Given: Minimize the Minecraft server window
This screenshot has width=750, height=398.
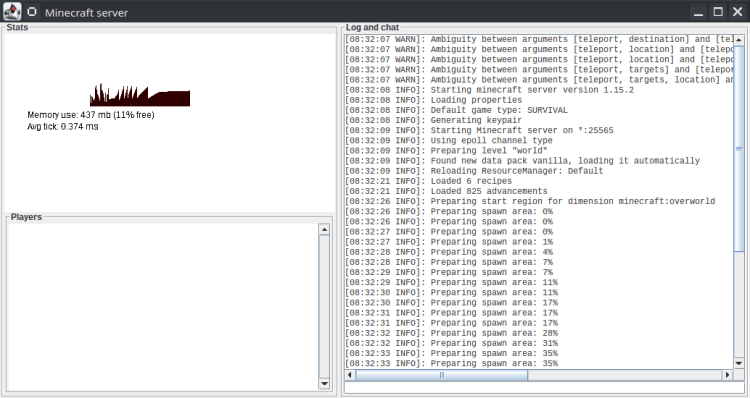Looking at the screenshot, I should point(698,12).
